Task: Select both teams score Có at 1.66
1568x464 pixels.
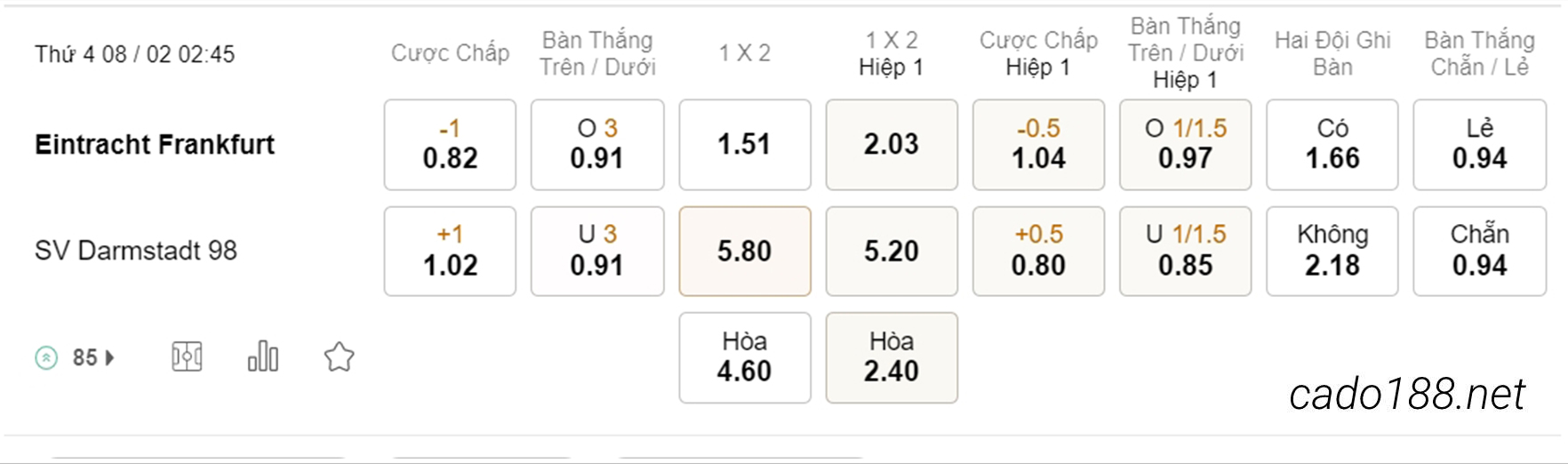Action: point(1332,144)
